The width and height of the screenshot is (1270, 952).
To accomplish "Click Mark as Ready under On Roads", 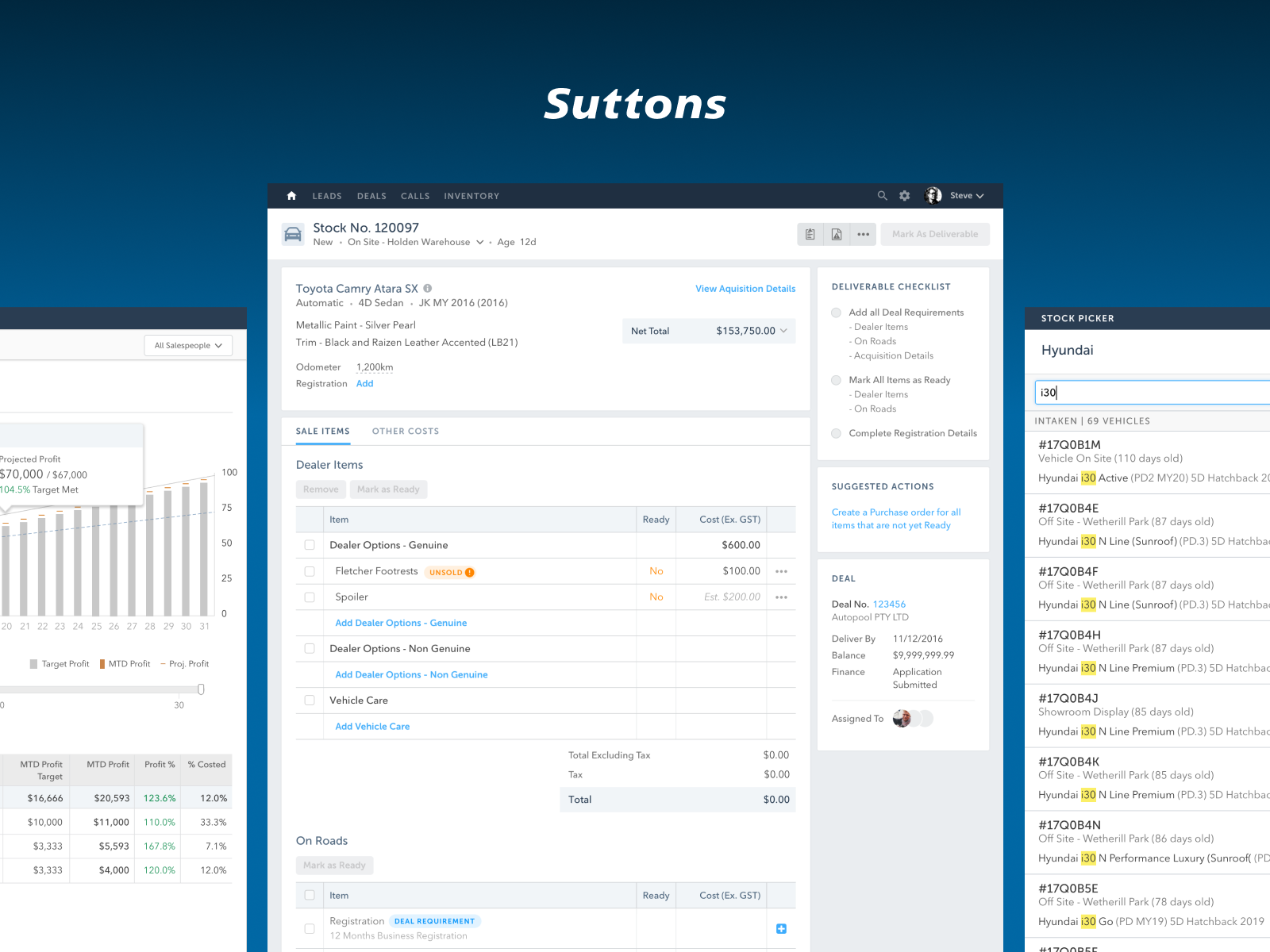I will pos(334,866).
